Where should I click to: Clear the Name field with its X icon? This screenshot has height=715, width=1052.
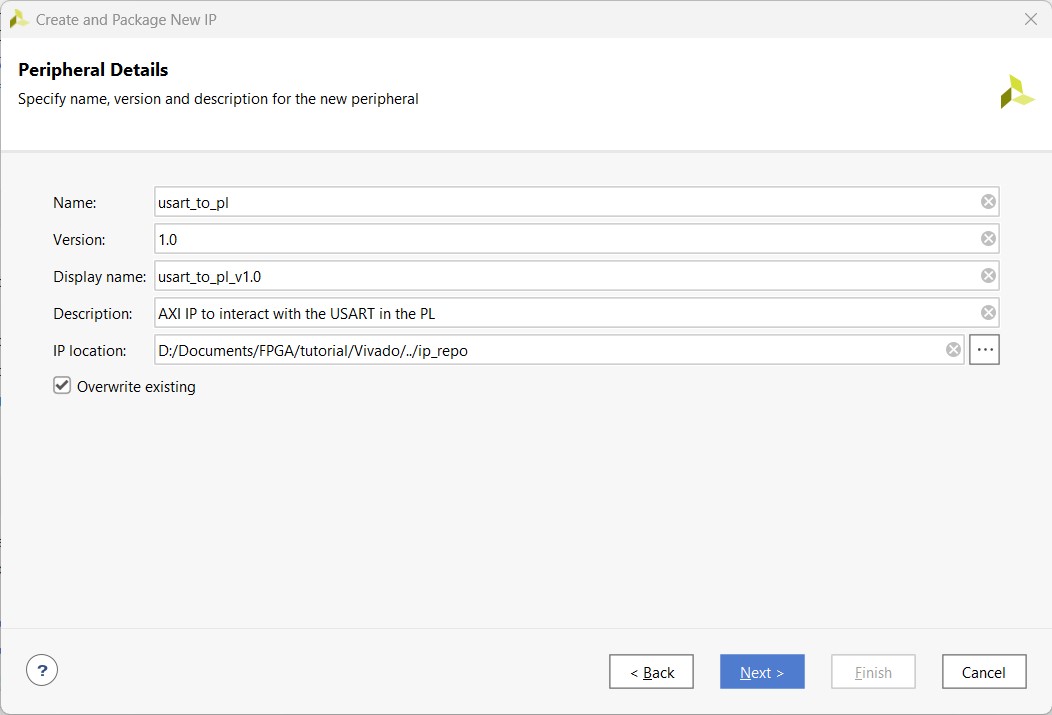click(988, 202)
